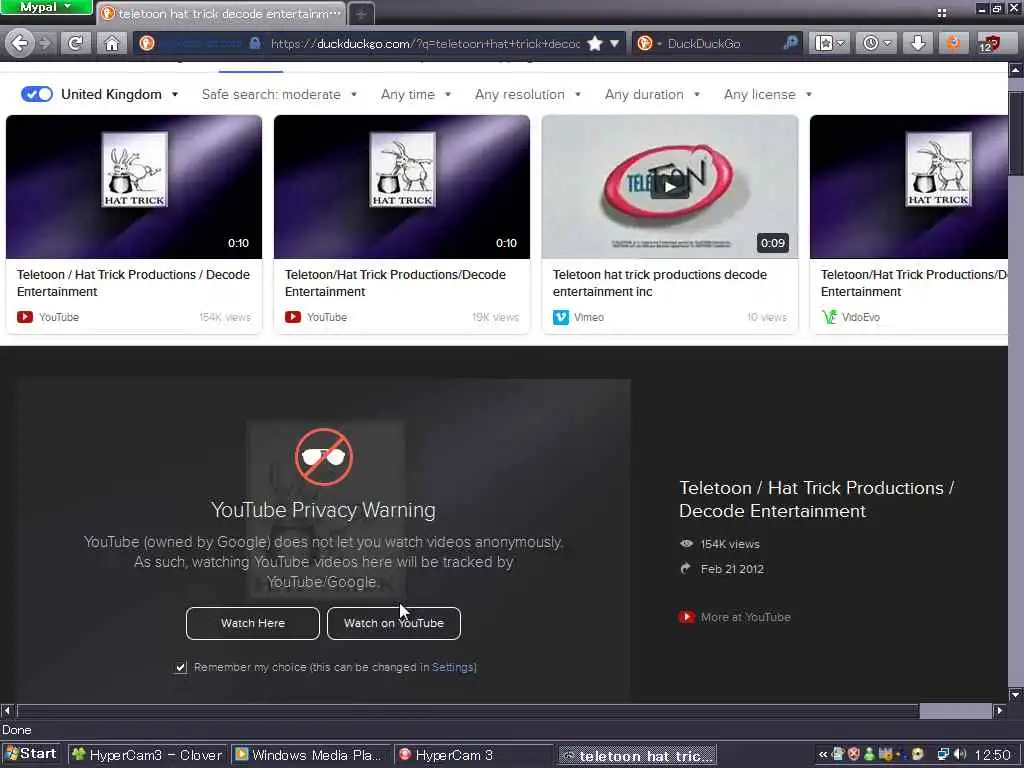This screenshot has width=1024, height=768.
Task: Click the VidoEvo source icon on the fourth result
Action: click(x=829, y=317)
